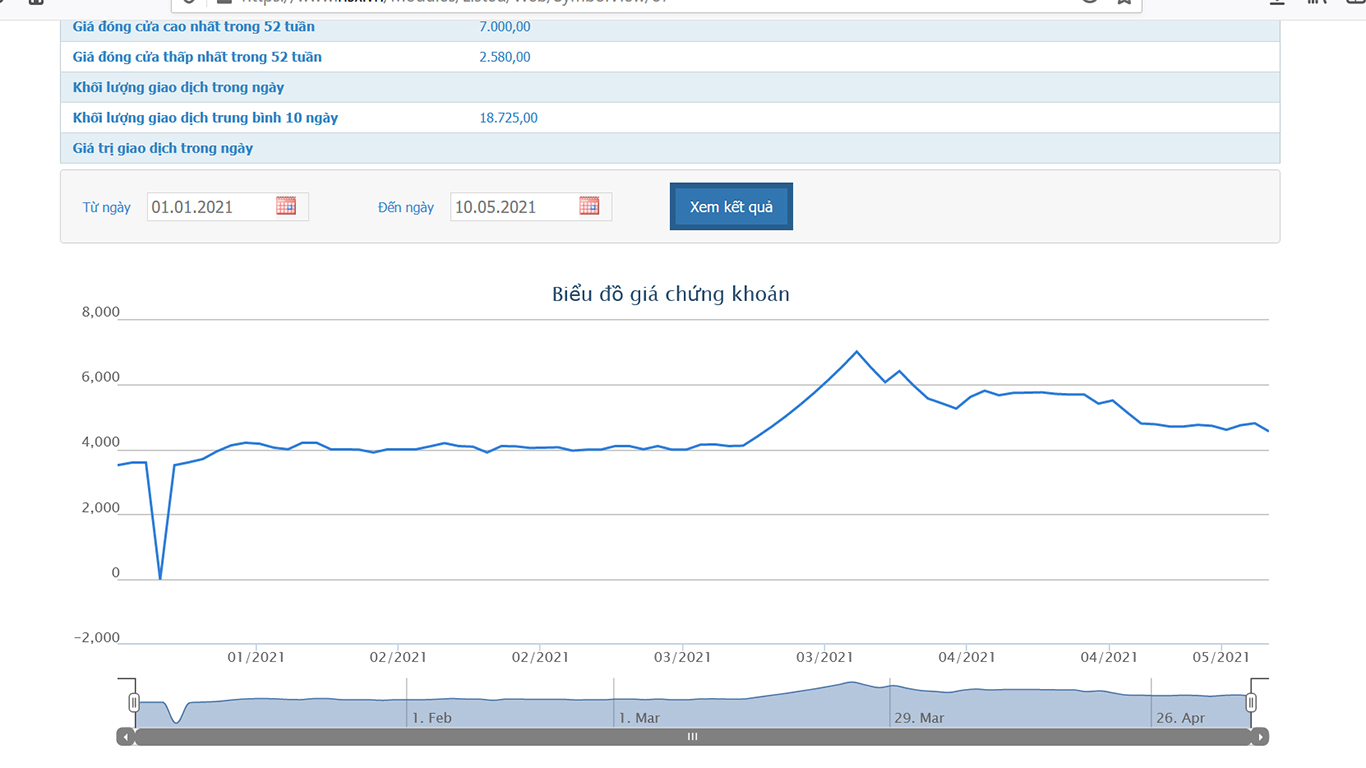Focus the Từ ngày date field
1366x768 pixels.
click(210, 207)
